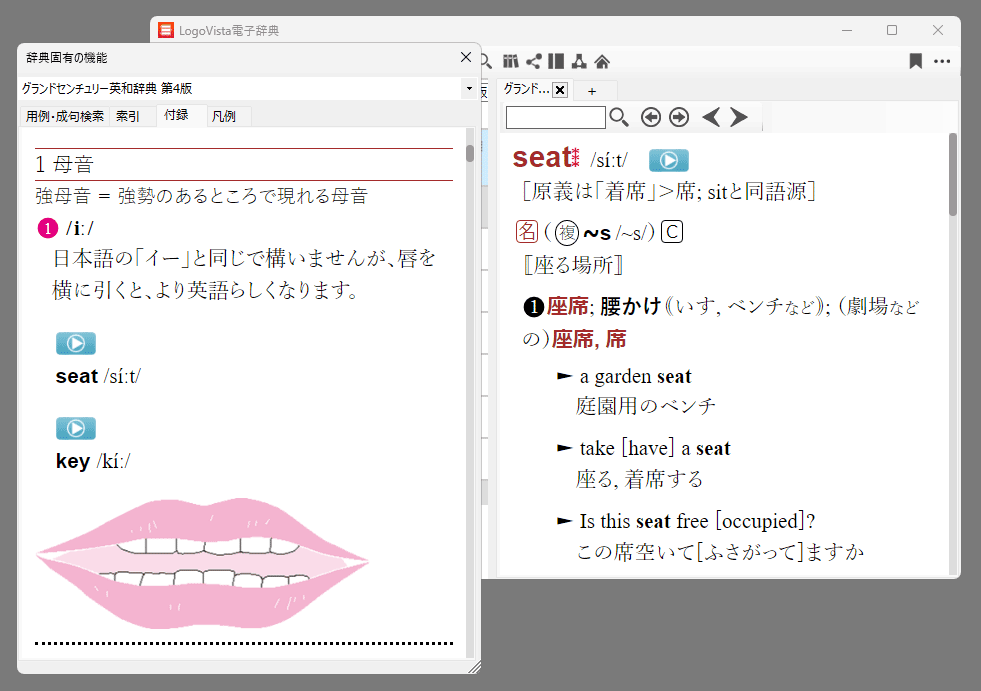Go to next entry with right chevron
981x691 pixels.
coord(739,118)
